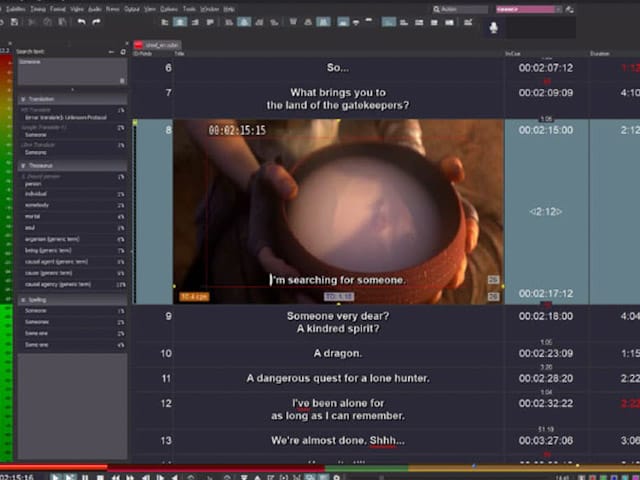Click the minus icon beside Search text

[x=111, y=52]
